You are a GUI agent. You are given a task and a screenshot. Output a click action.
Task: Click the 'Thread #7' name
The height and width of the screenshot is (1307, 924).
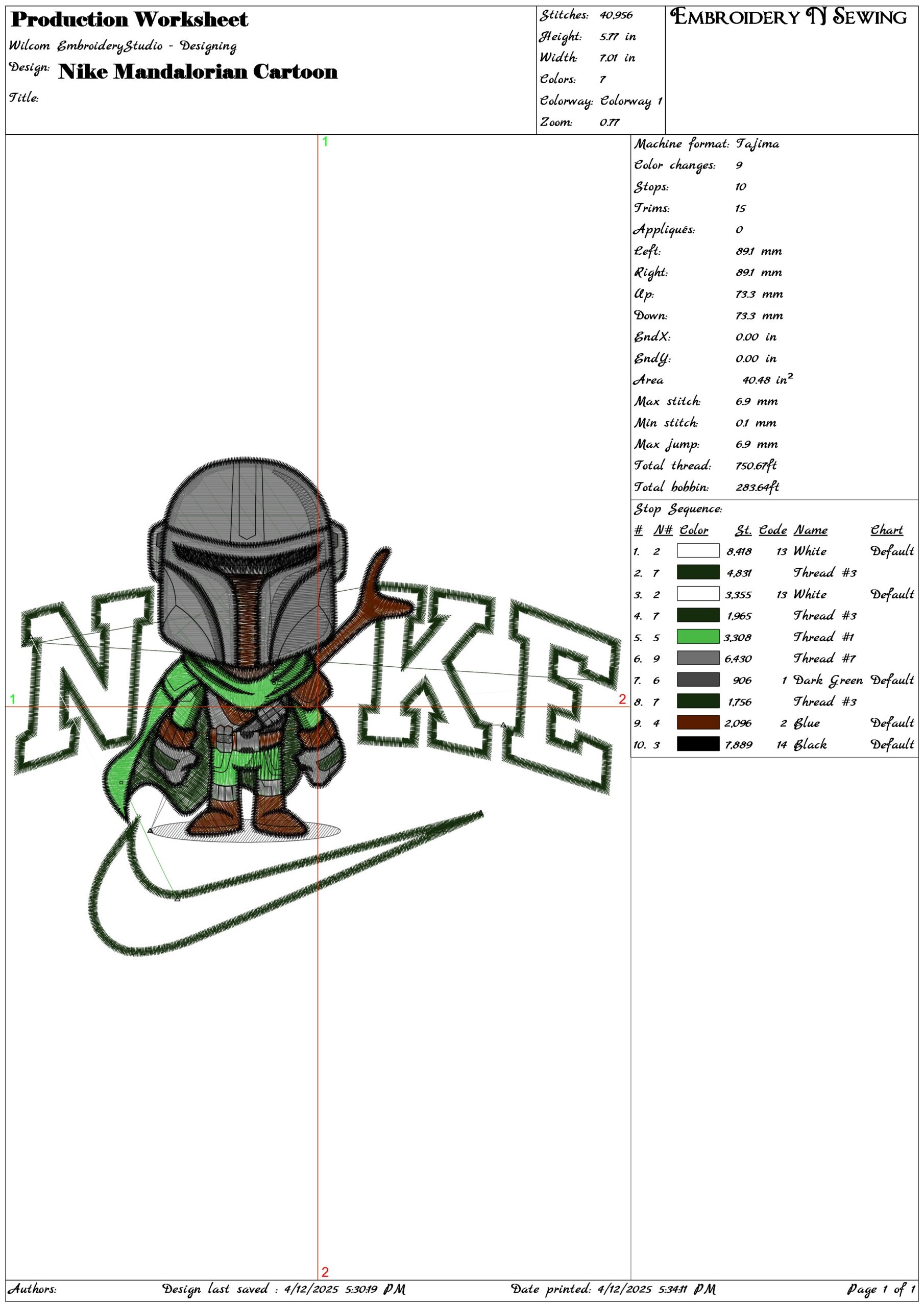point(824,659)
